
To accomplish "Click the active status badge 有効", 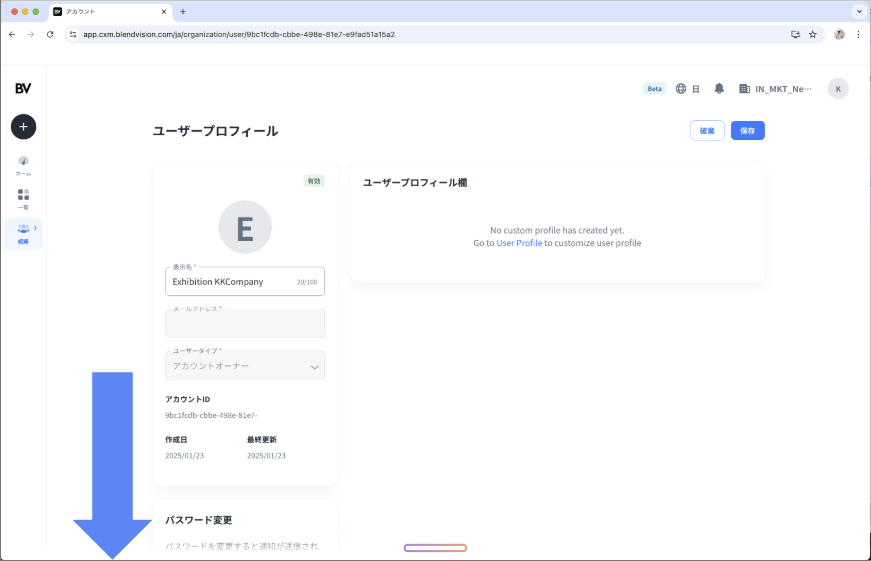I will pos(314,181).
